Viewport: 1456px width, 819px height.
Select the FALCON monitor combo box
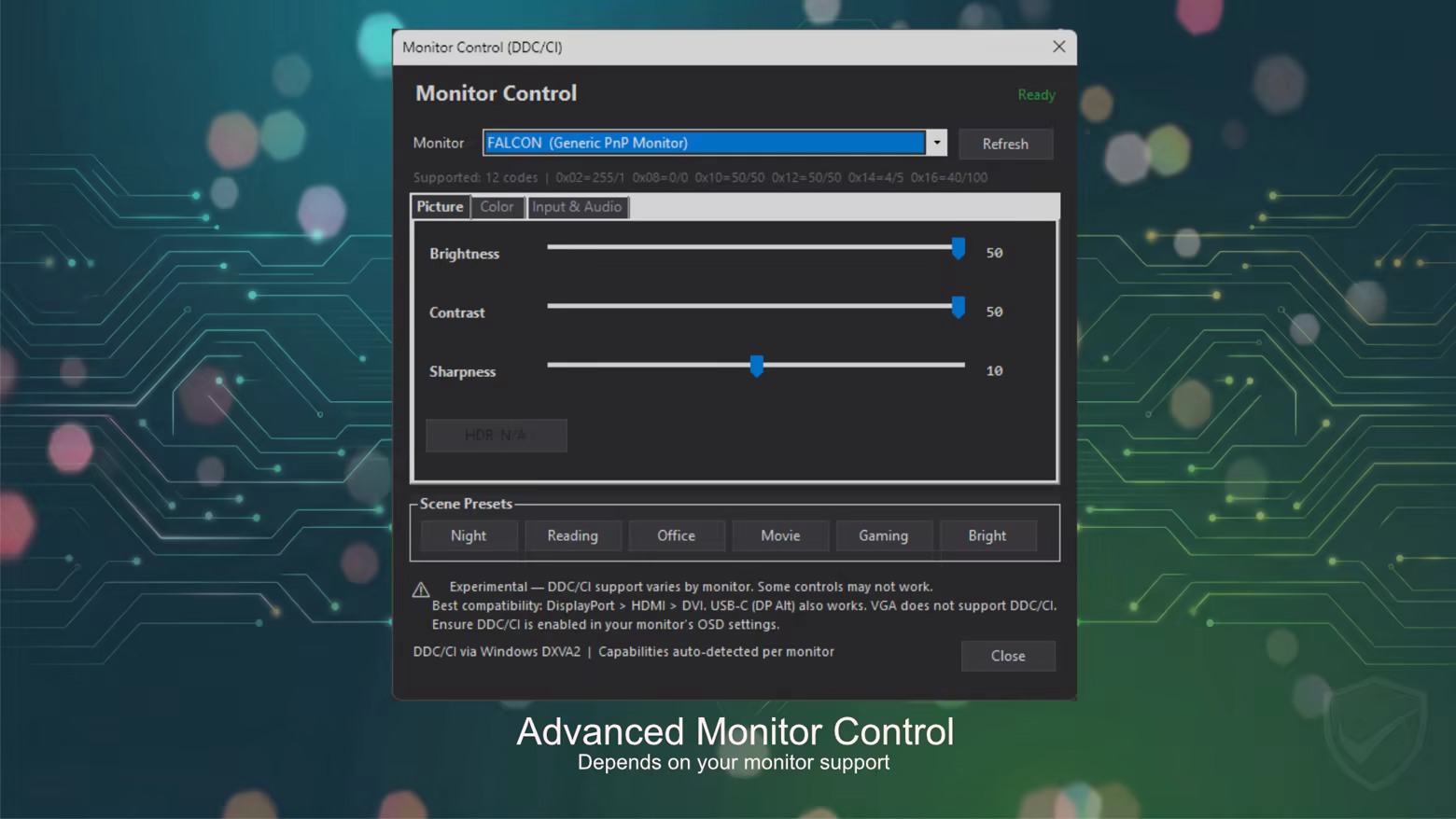(704, 143)
